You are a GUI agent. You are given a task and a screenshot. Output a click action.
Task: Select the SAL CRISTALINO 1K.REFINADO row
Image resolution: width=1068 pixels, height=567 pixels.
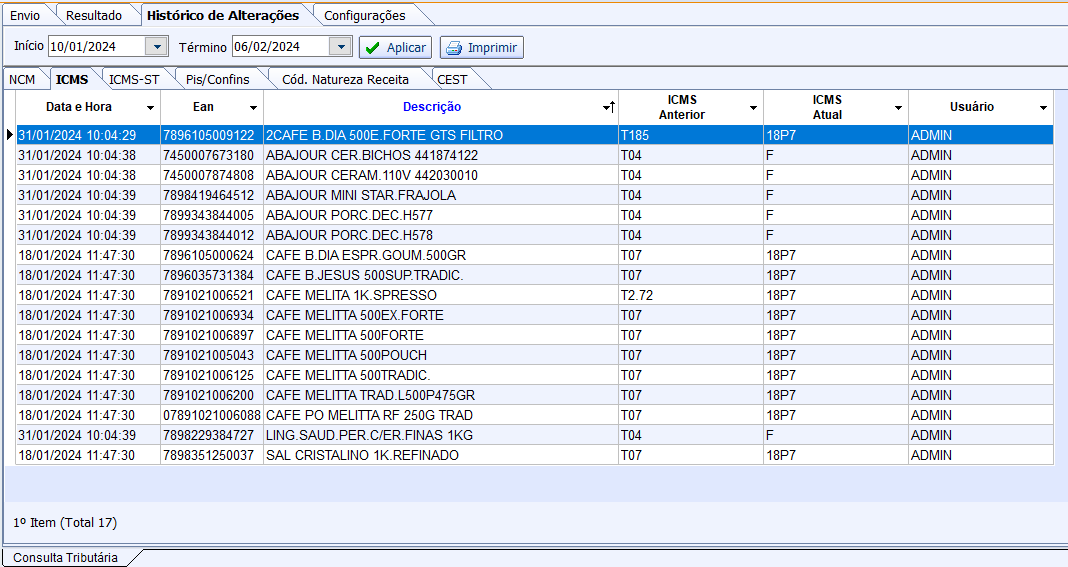point(362,455)
